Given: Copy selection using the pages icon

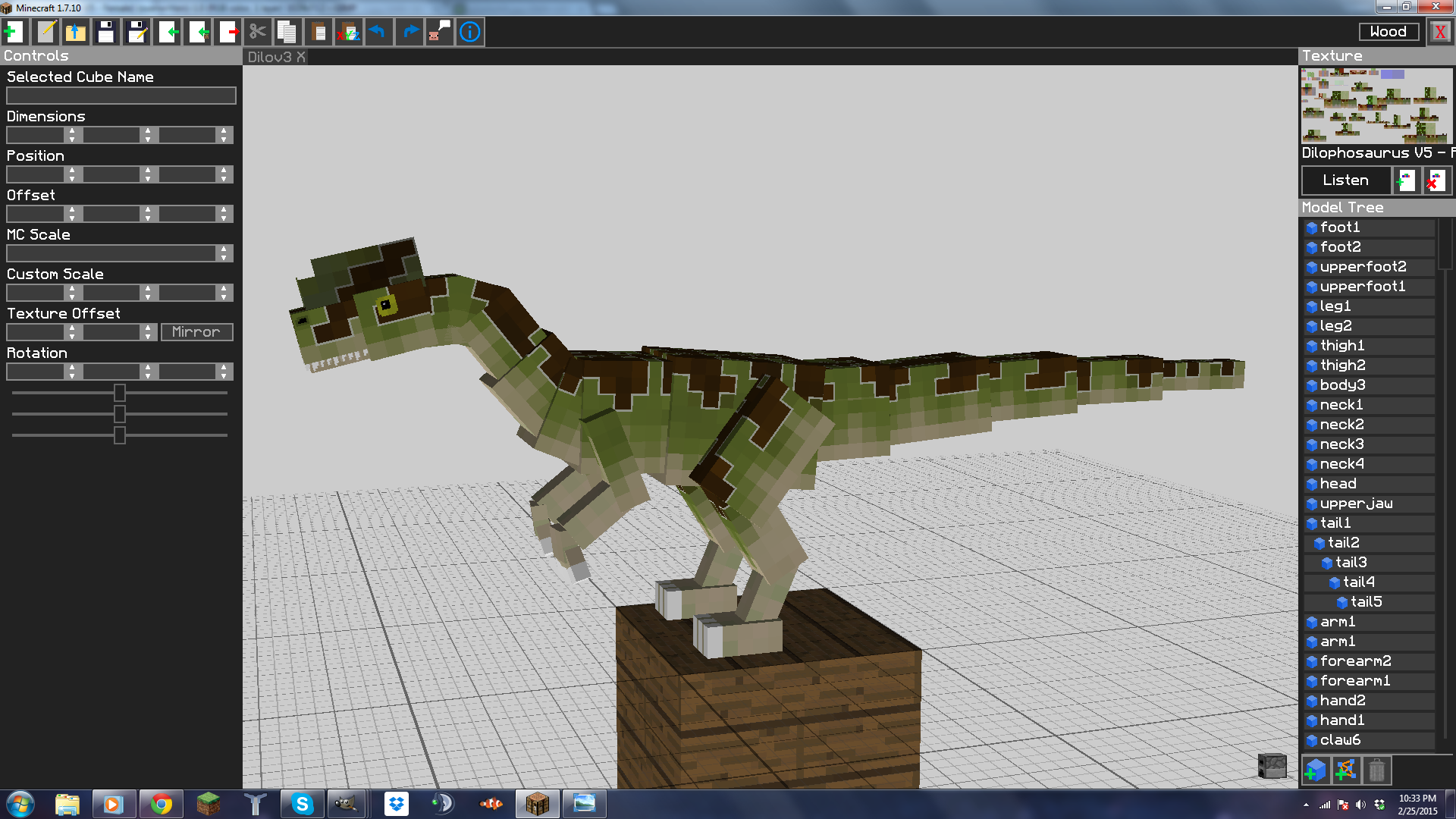Looking at the screenshot, I should (288, 32).
